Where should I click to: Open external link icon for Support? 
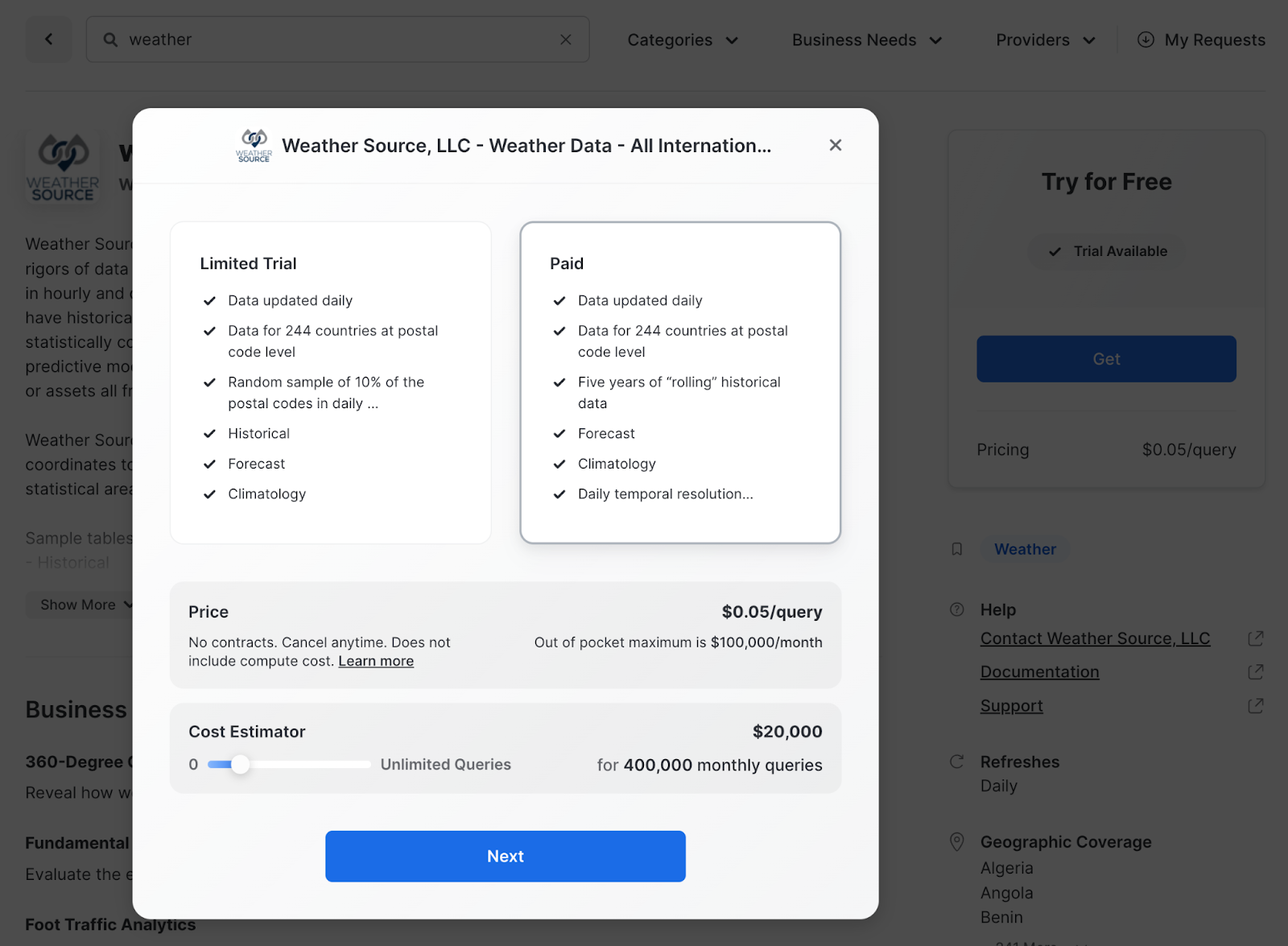pos(1256,706)
